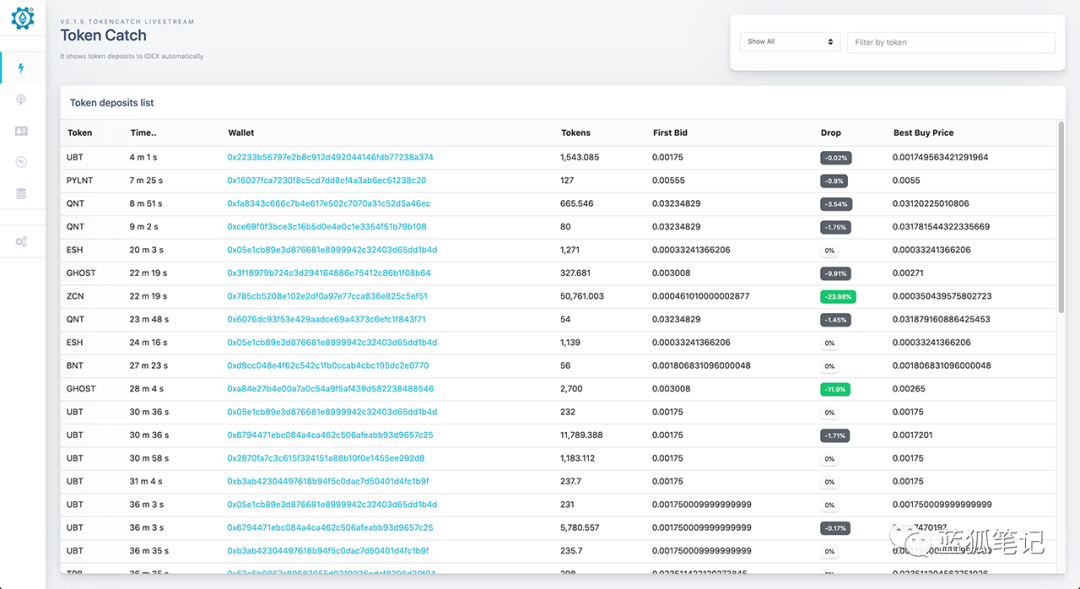Screen dimensions: 1080x589
Task: Open BNT wallet 0xd9cc048e link
Action: click(x=327, y=366)
